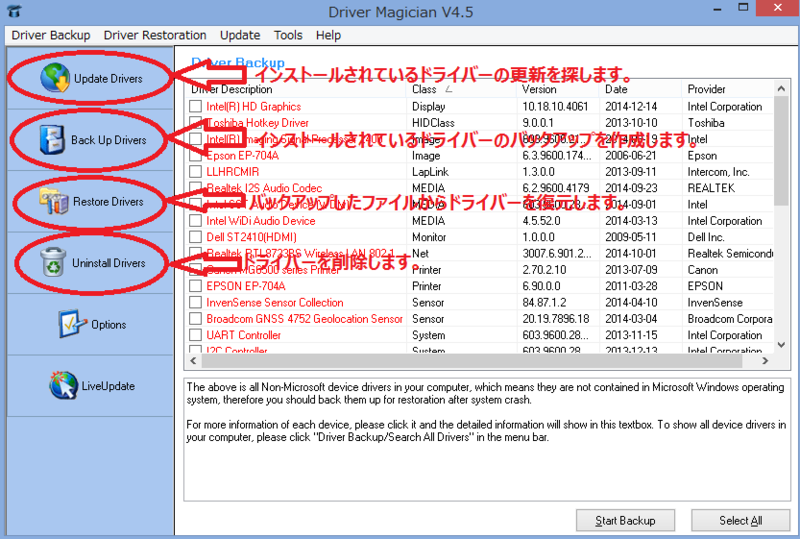Tick the UART Controller checkbox
The height and width of the screenshot is (539, 800).
point(195,335)
